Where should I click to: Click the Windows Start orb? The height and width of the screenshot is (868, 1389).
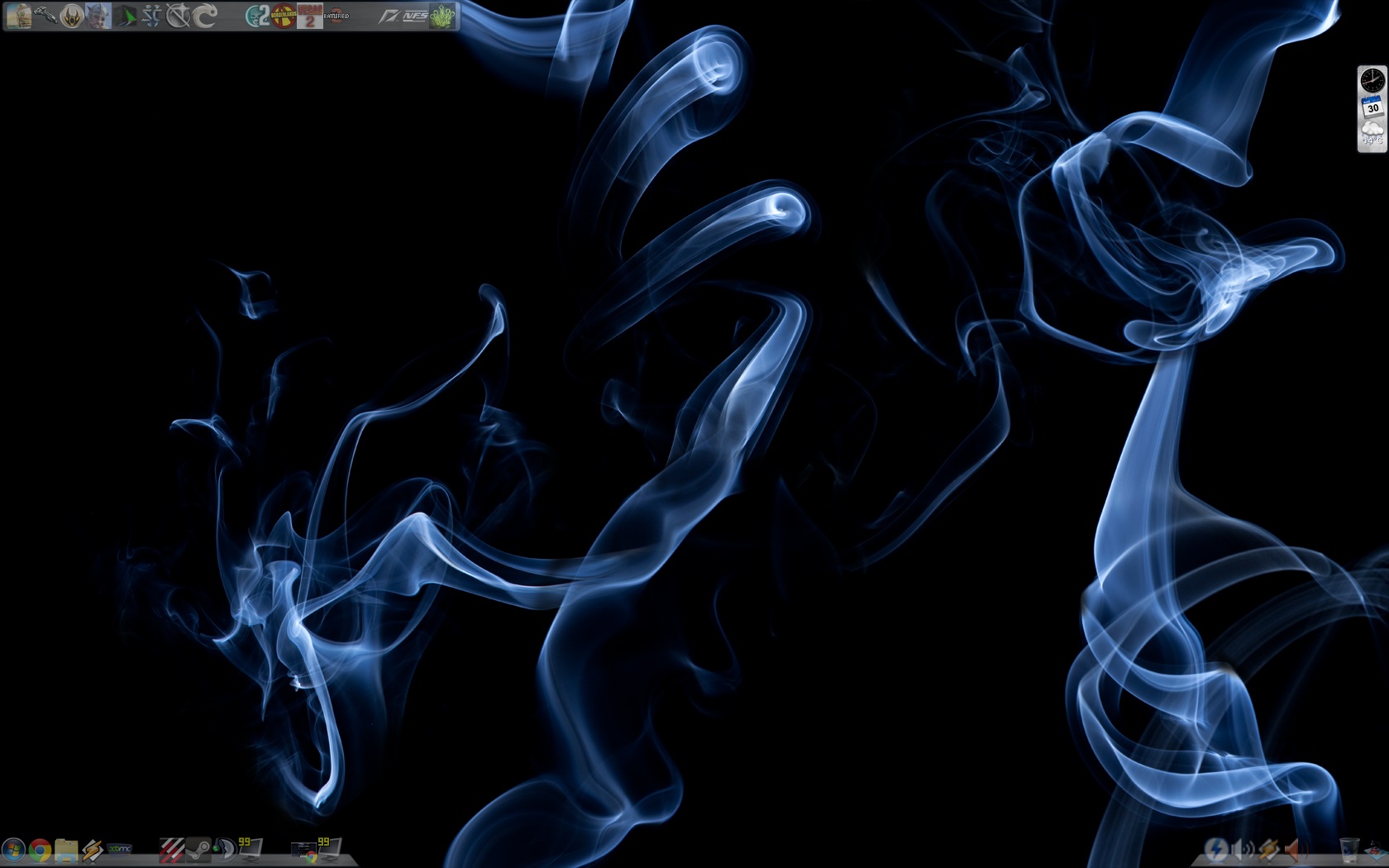(13, 850)
